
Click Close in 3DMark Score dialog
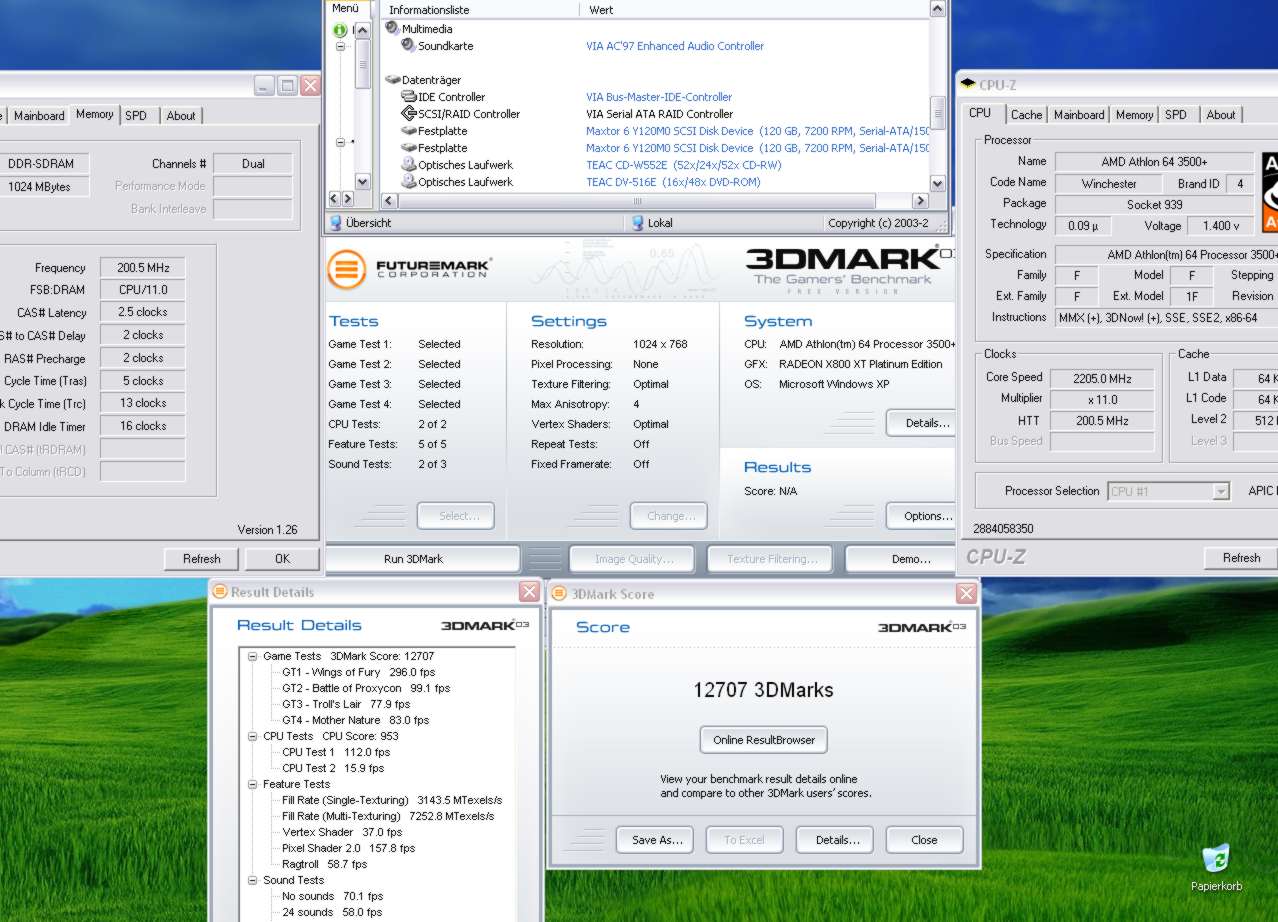924,840
